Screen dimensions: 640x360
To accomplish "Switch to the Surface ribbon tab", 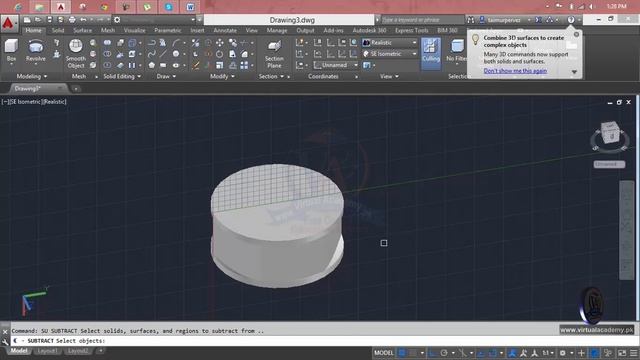I will coord(82,31).
